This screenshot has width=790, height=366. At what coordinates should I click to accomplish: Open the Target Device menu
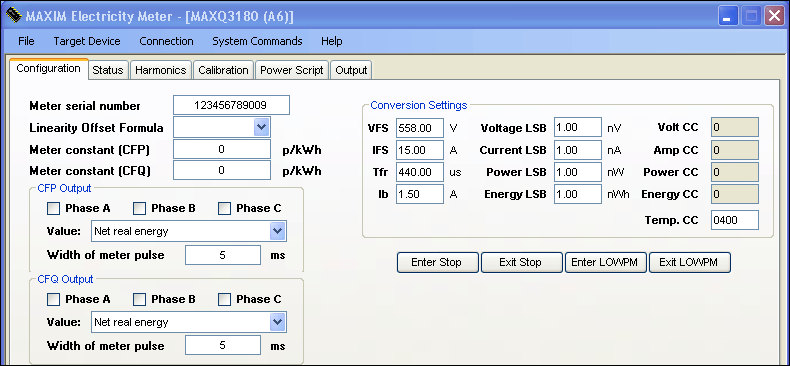point(87,41)
